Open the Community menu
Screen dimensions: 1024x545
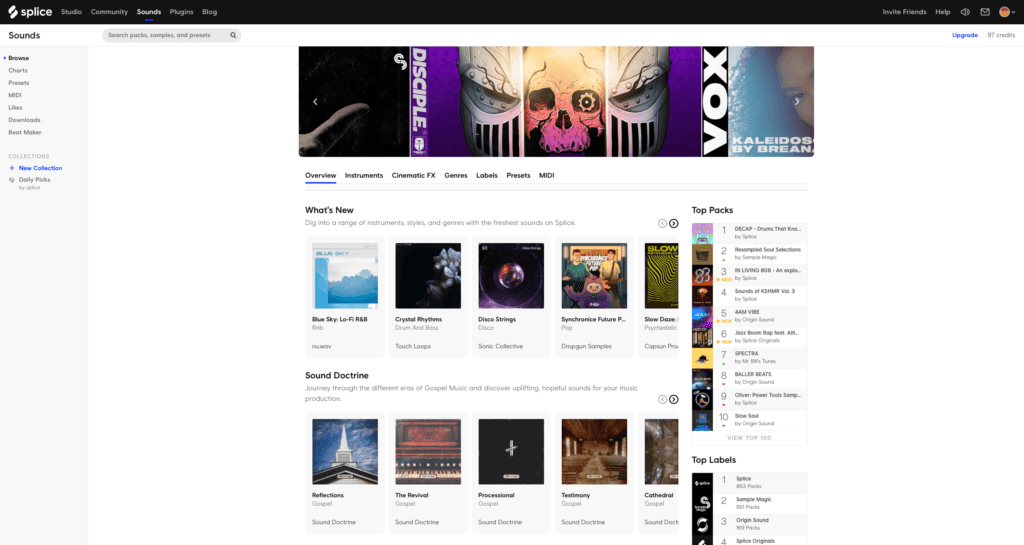[109, 12]
